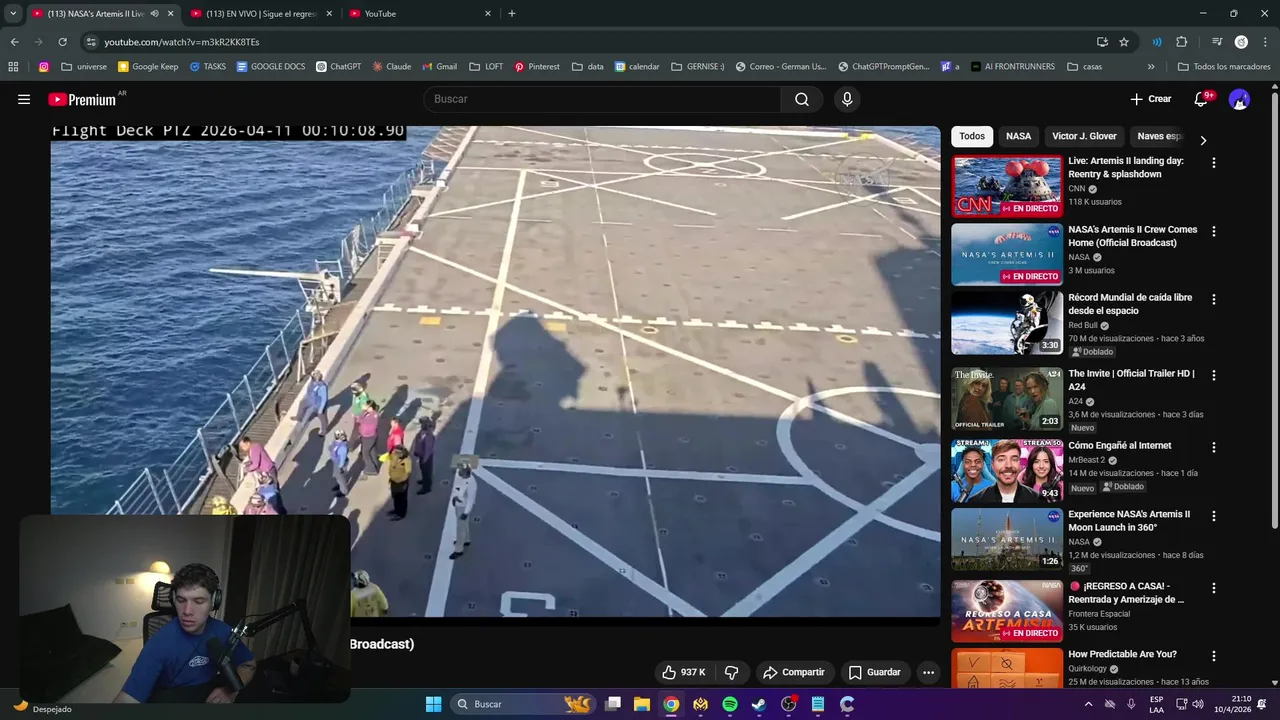Open options for Cómo Engañé al Internet
The height and width of the screenshot is (720, 1280).
point(1214,447)
